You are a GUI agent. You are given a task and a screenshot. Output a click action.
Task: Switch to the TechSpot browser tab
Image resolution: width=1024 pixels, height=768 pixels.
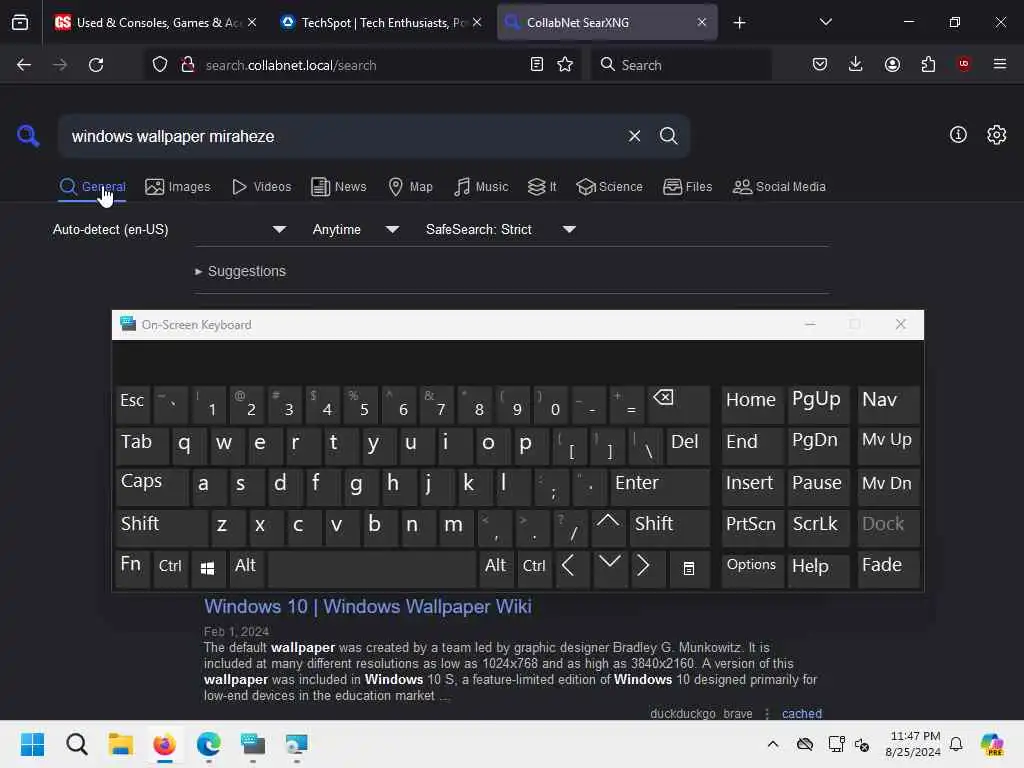coord(381,23)
